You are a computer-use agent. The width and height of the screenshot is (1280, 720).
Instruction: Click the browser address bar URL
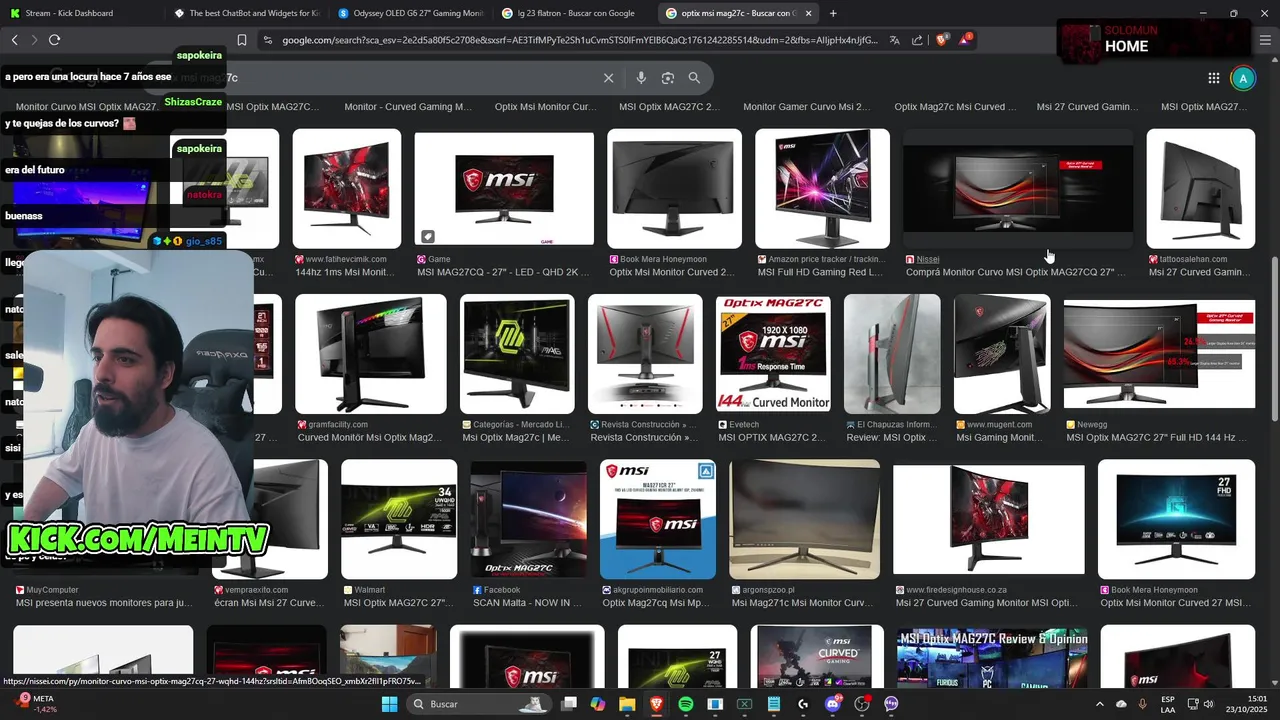(579, 40)
